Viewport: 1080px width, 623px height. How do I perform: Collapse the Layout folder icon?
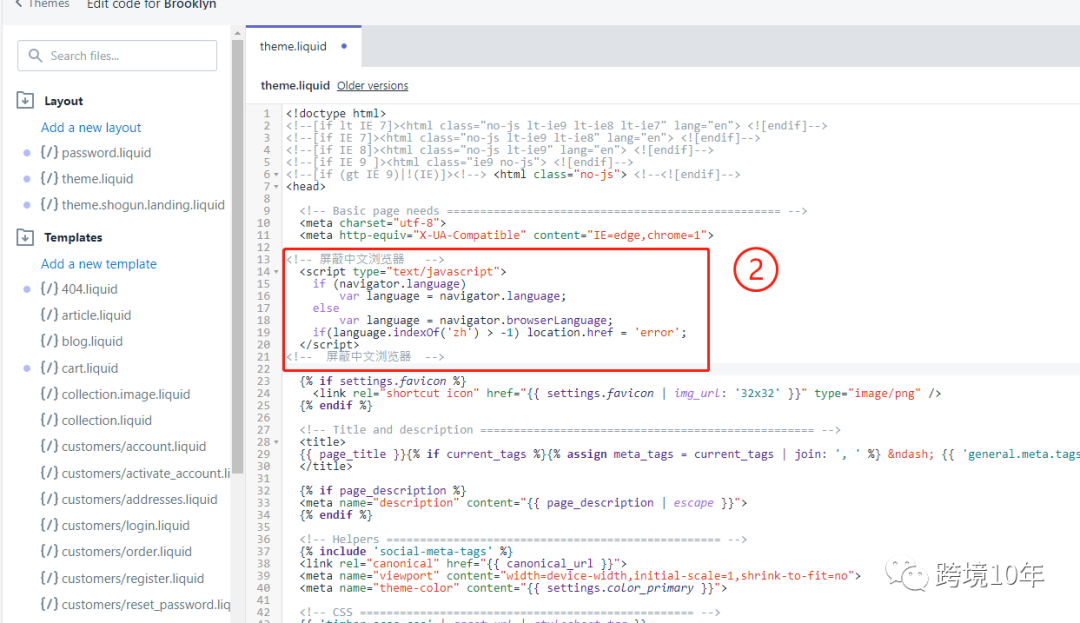25,101
